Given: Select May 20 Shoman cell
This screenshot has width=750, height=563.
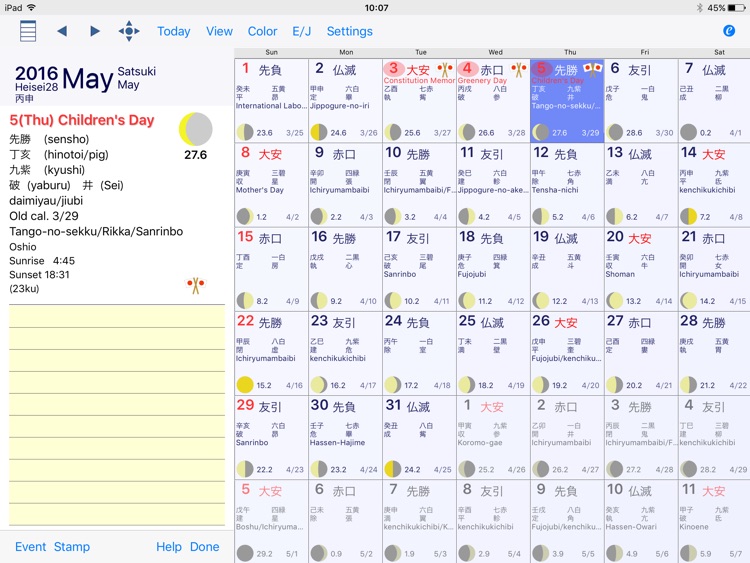Looking at the screenshot, I should [641, 269].
